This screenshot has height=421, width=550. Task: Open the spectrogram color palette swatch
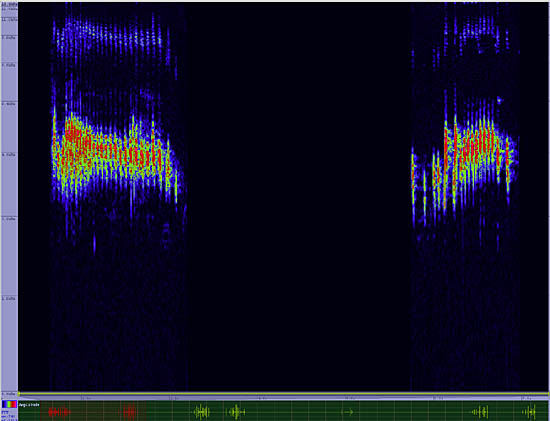(x=9, y=404)
